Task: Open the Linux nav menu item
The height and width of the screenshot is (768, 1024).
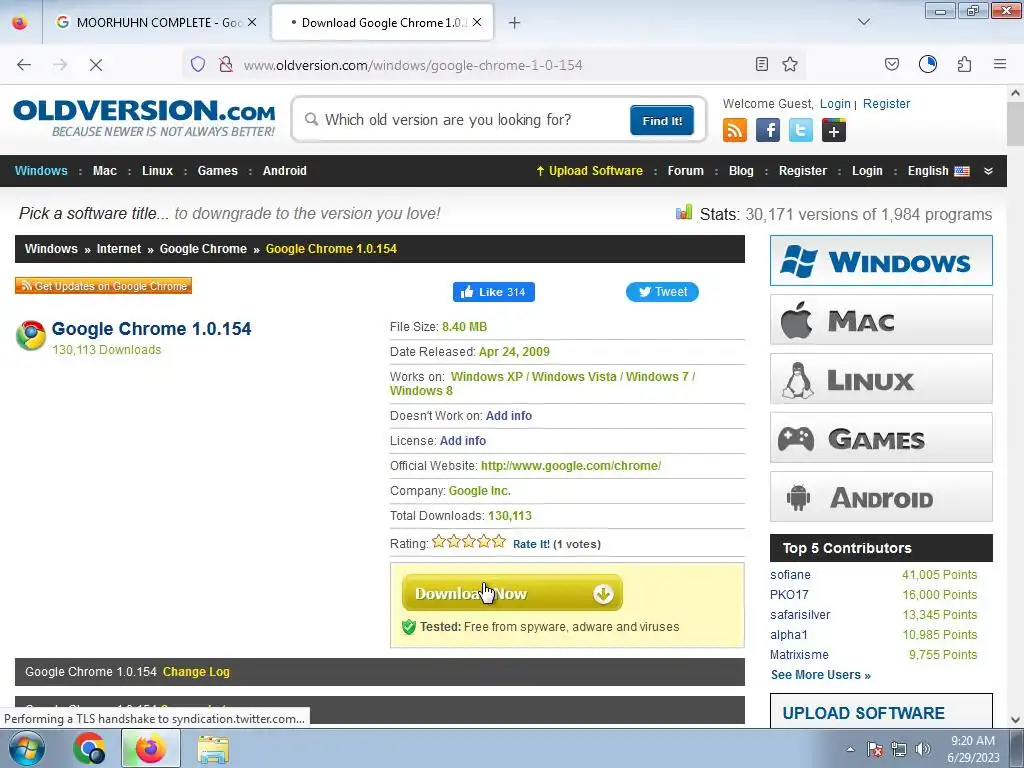Action: pyautogui.click(x=157, y=171)
